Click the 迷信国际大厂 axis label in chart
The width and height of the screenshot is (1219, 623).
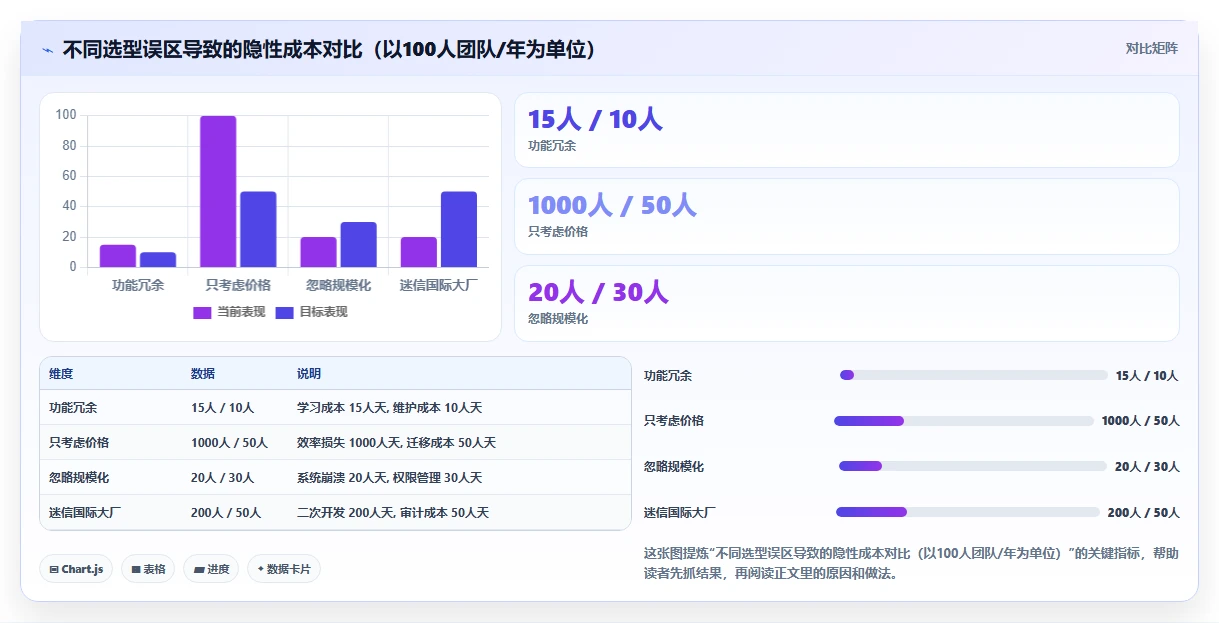(x=439, y=286)
